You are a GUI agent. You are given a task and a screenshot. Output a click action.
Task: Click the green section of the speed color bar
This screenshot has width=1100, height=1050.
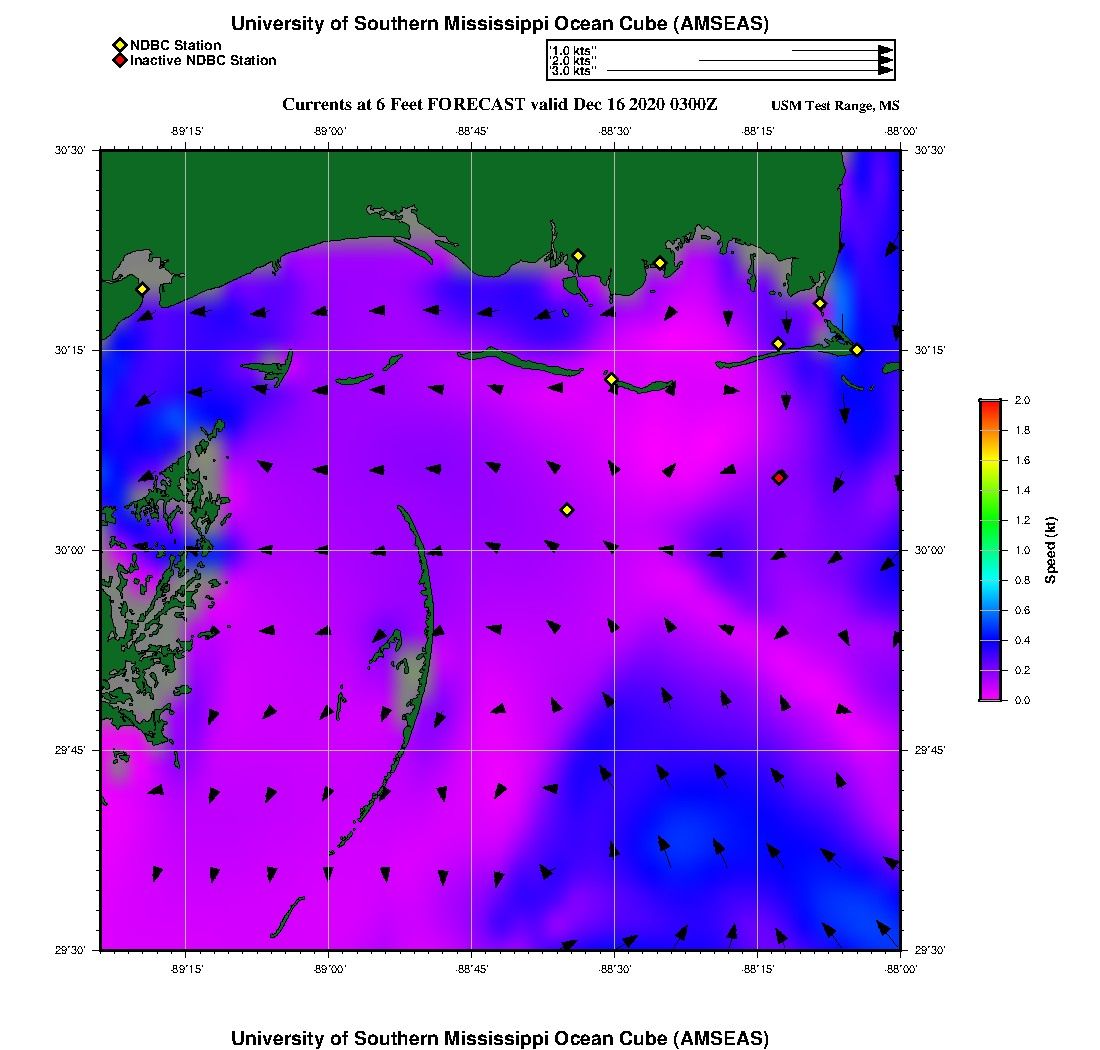(x=990, y=520)
